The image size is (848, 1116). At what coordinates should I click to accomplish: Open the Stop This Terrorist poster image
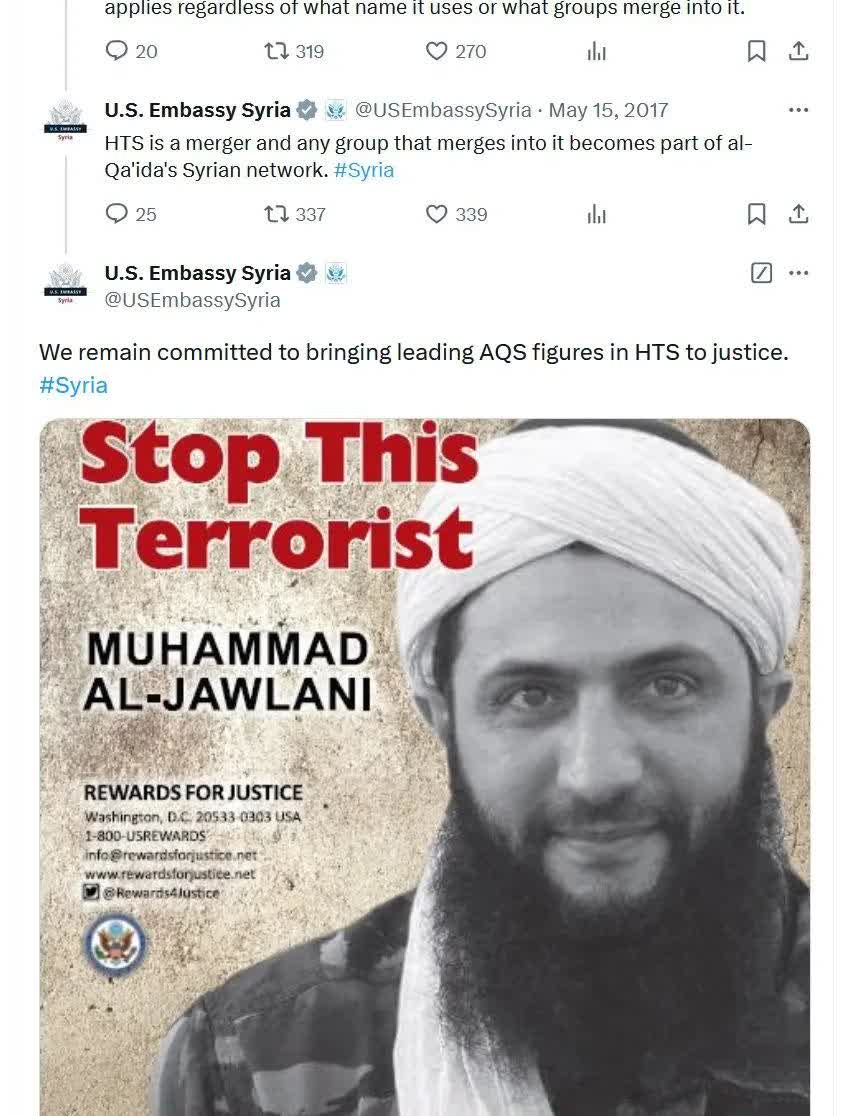(x=424, y=767)
